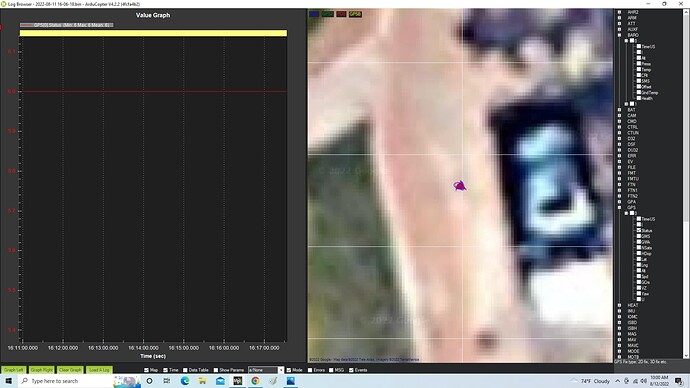
Task: Open the Photos app taskbar icon
Action: pyautogui.click(x=290, y=381)
